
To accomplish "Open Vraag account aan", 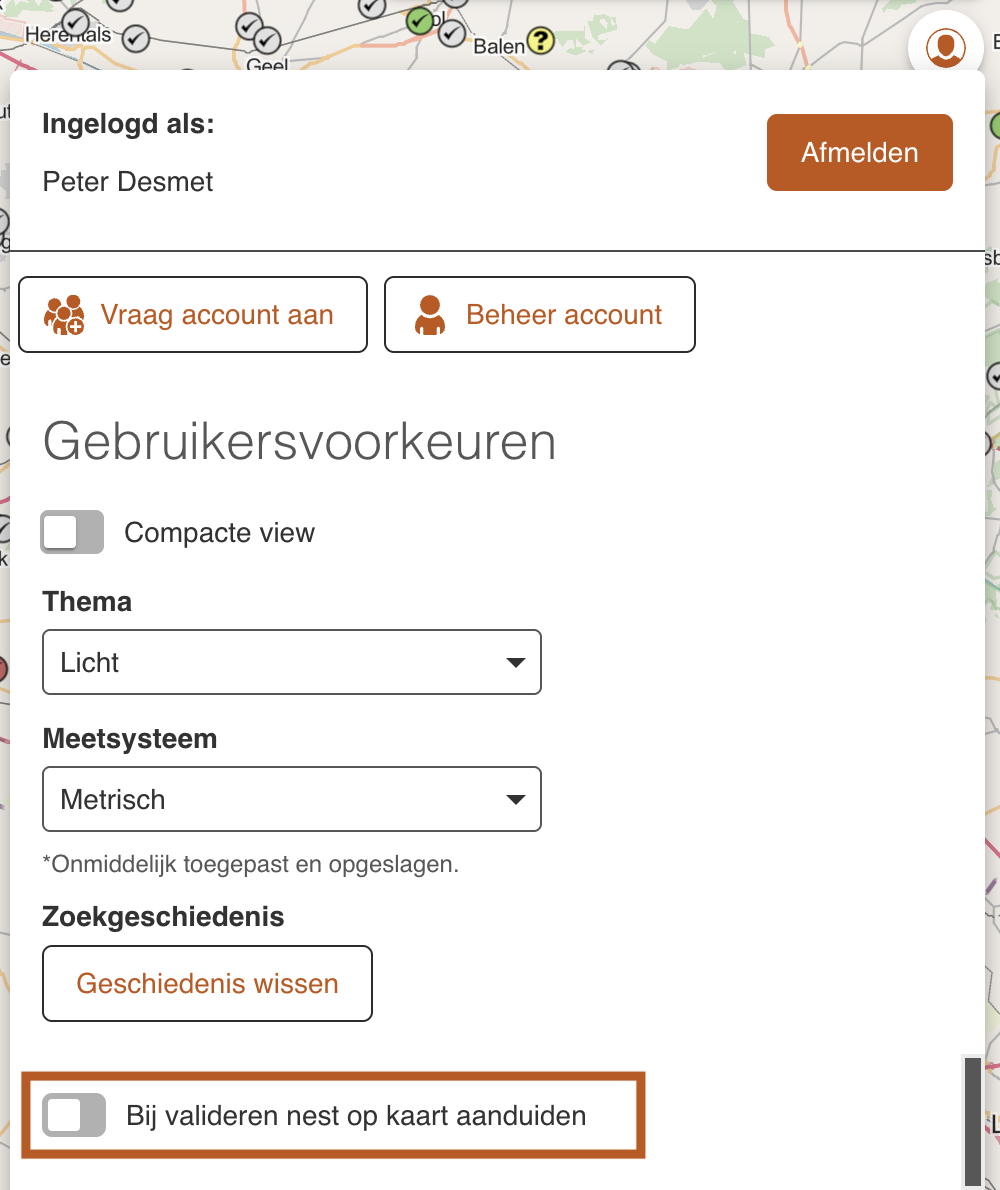I will coord(193,314).
